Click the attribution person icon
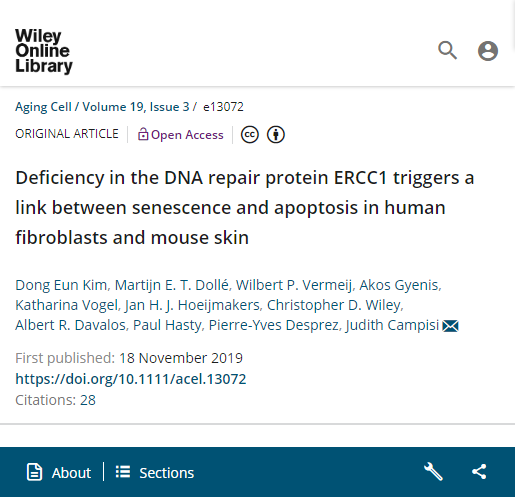515x500 pixels. (x=276, y=135)
